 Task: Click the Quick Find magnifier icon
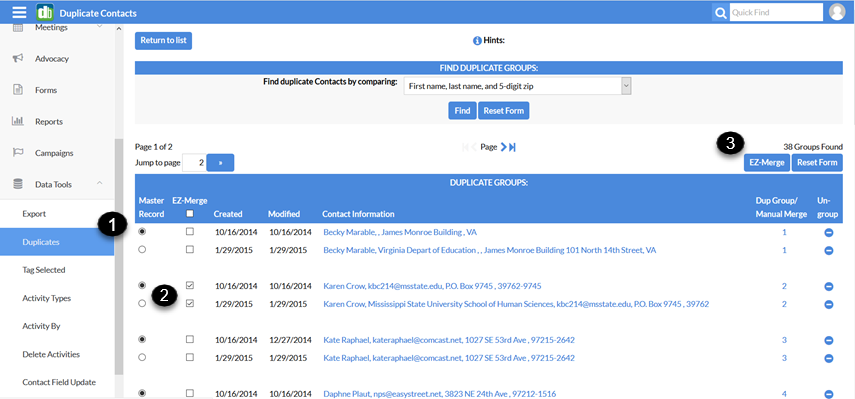[721, 13]
